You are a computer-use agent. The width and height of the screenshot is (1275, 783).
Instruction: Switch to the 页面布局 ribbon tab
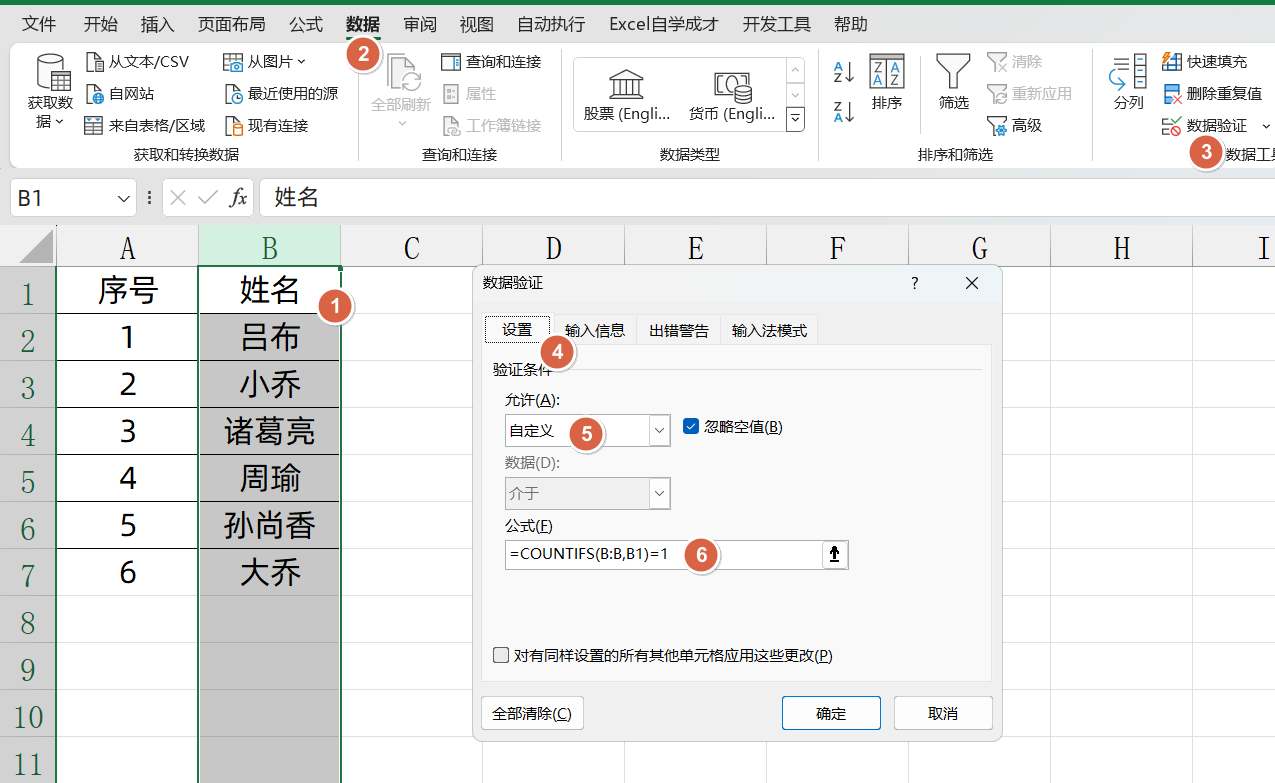pos(231,24)
